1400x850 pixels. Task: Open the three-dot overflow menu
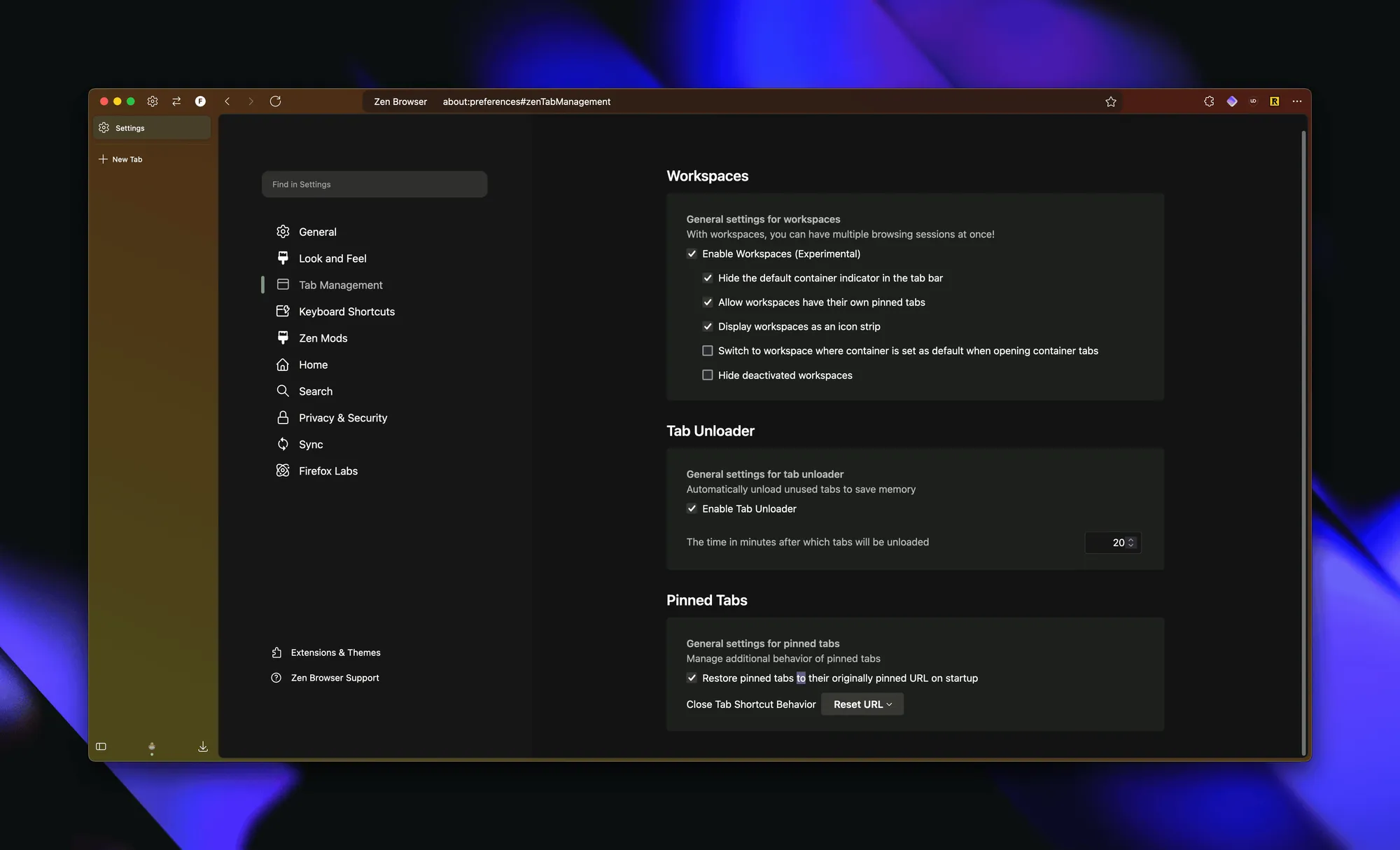(1297, 102)
